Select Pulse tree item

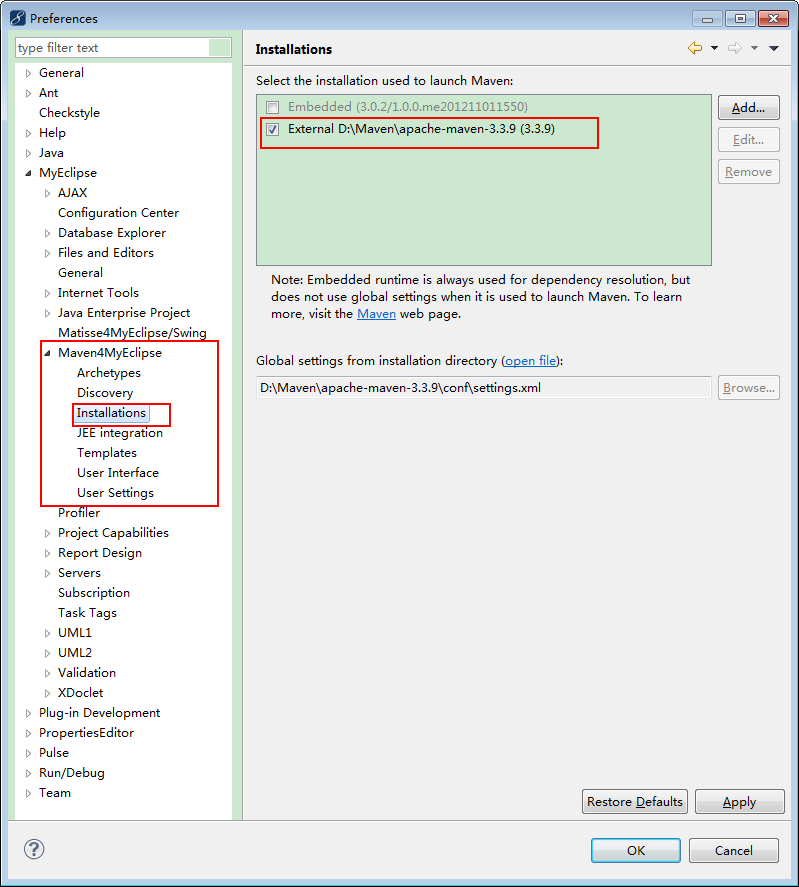(x=54, y=753)
